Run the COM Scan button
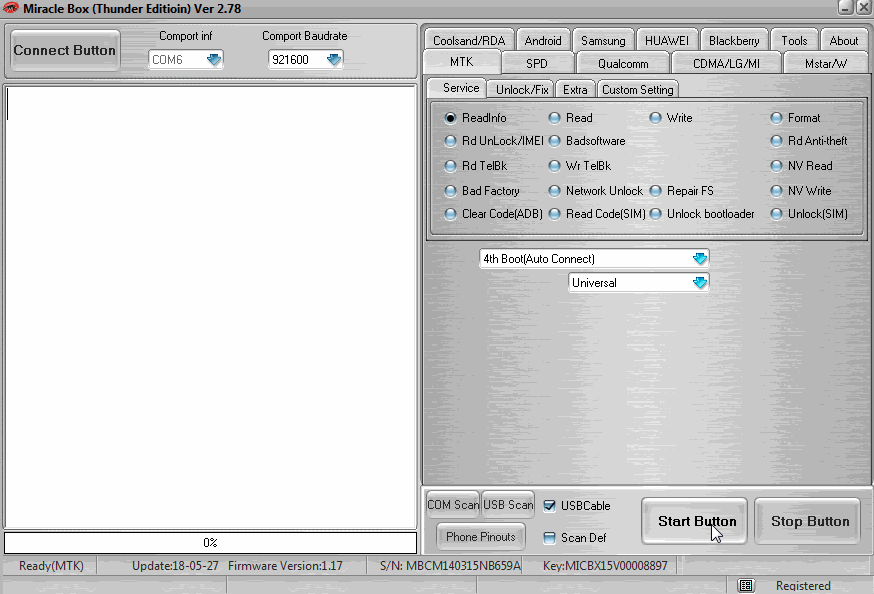The image size is (874, 594). 452,505
